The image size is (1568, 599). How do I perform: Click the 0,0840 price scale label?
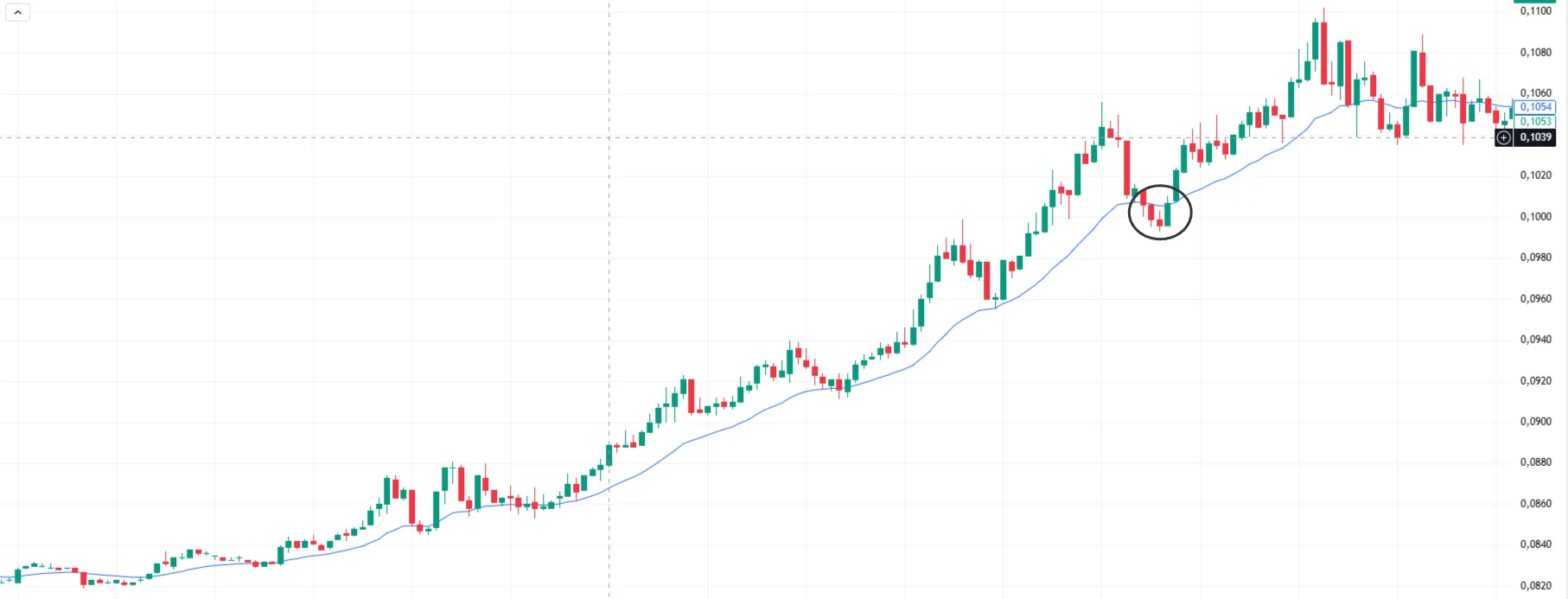pos(1535,545)
